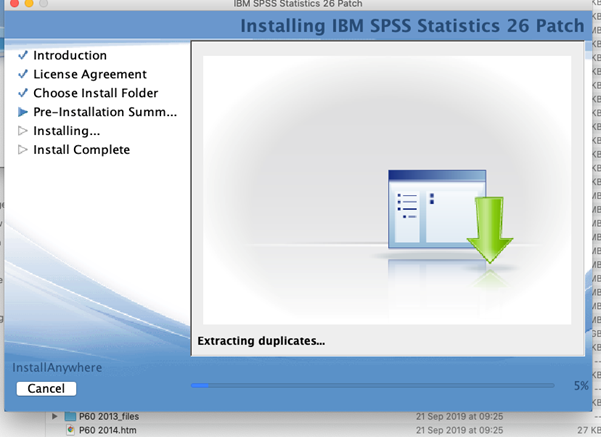Select the Install Complete step

(x=81, y=150)
